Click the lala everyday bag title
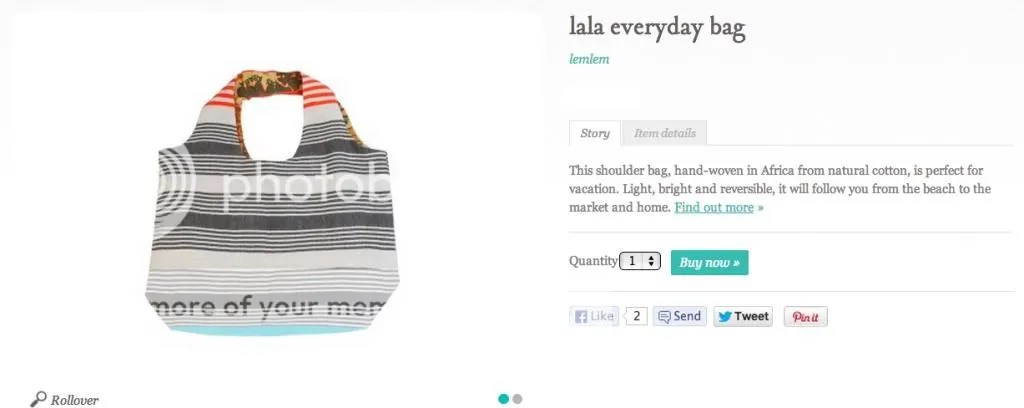 point(657,27)
